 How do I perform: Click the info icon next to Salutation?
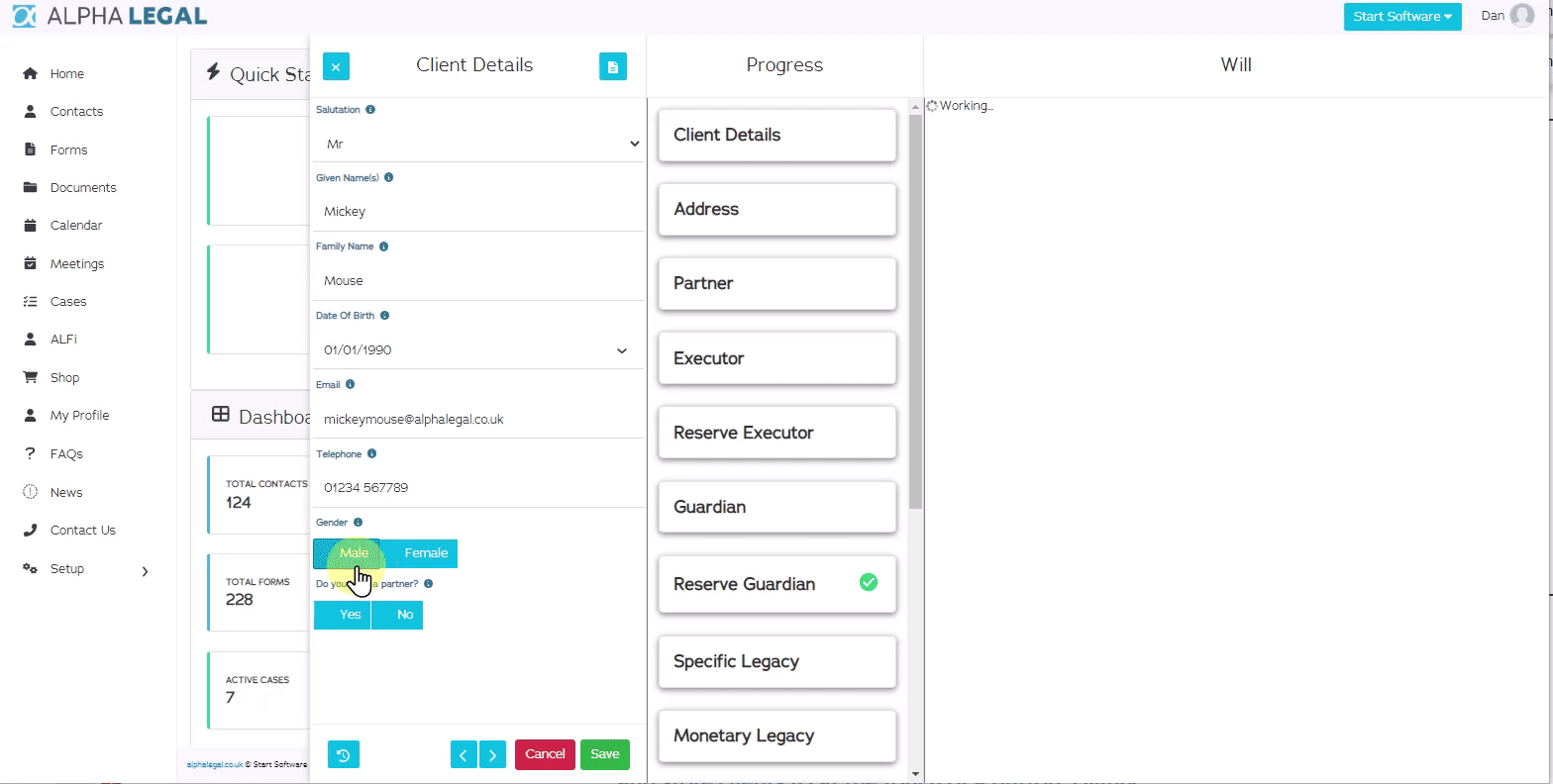(370, 110)
